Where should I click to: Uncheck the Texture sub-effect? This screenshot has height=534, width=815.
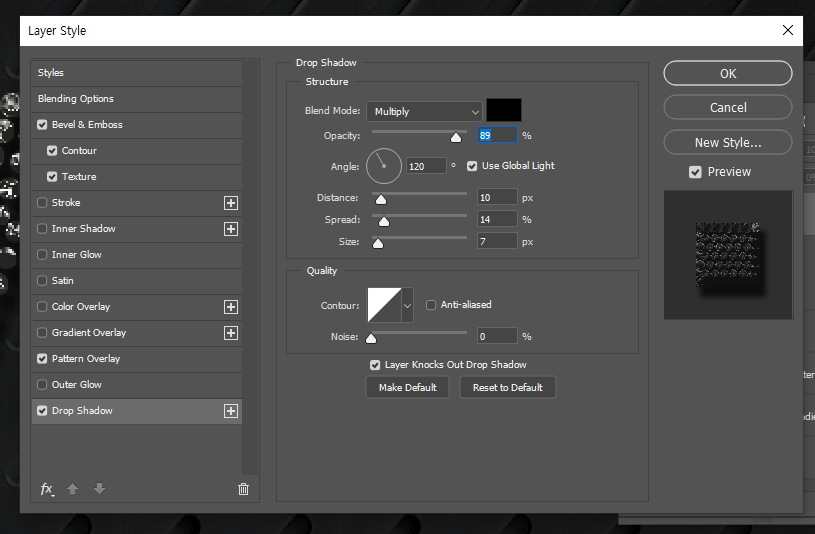pyautogui.click(x=52, y=177)
